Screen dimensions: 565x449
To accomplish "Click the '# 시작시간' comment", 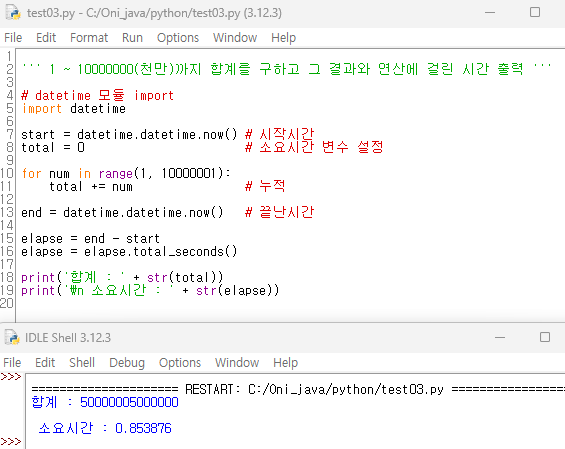I will [280, 134].
